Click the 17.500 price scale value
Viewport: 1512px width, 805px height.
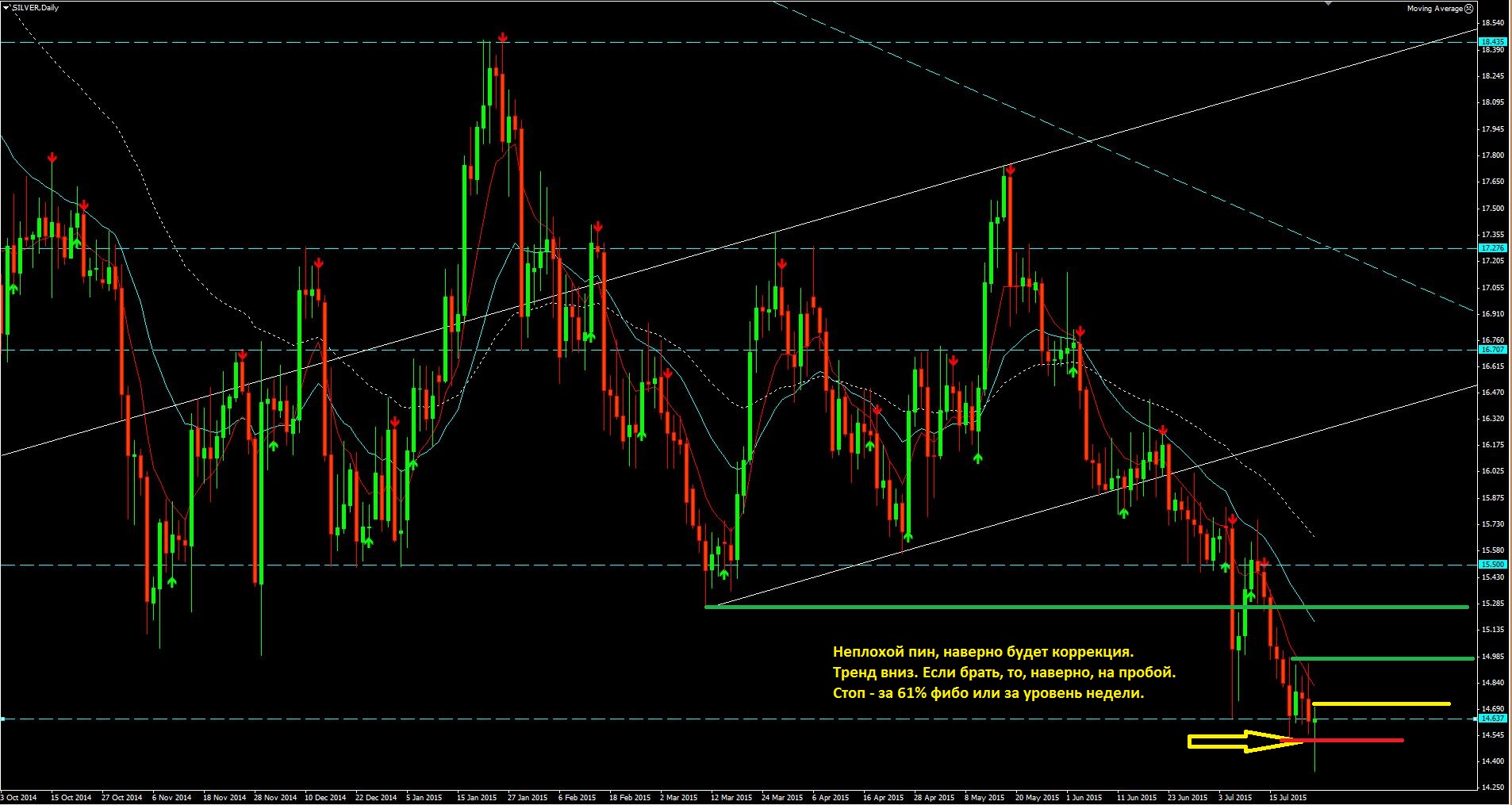coord(1492,209)
